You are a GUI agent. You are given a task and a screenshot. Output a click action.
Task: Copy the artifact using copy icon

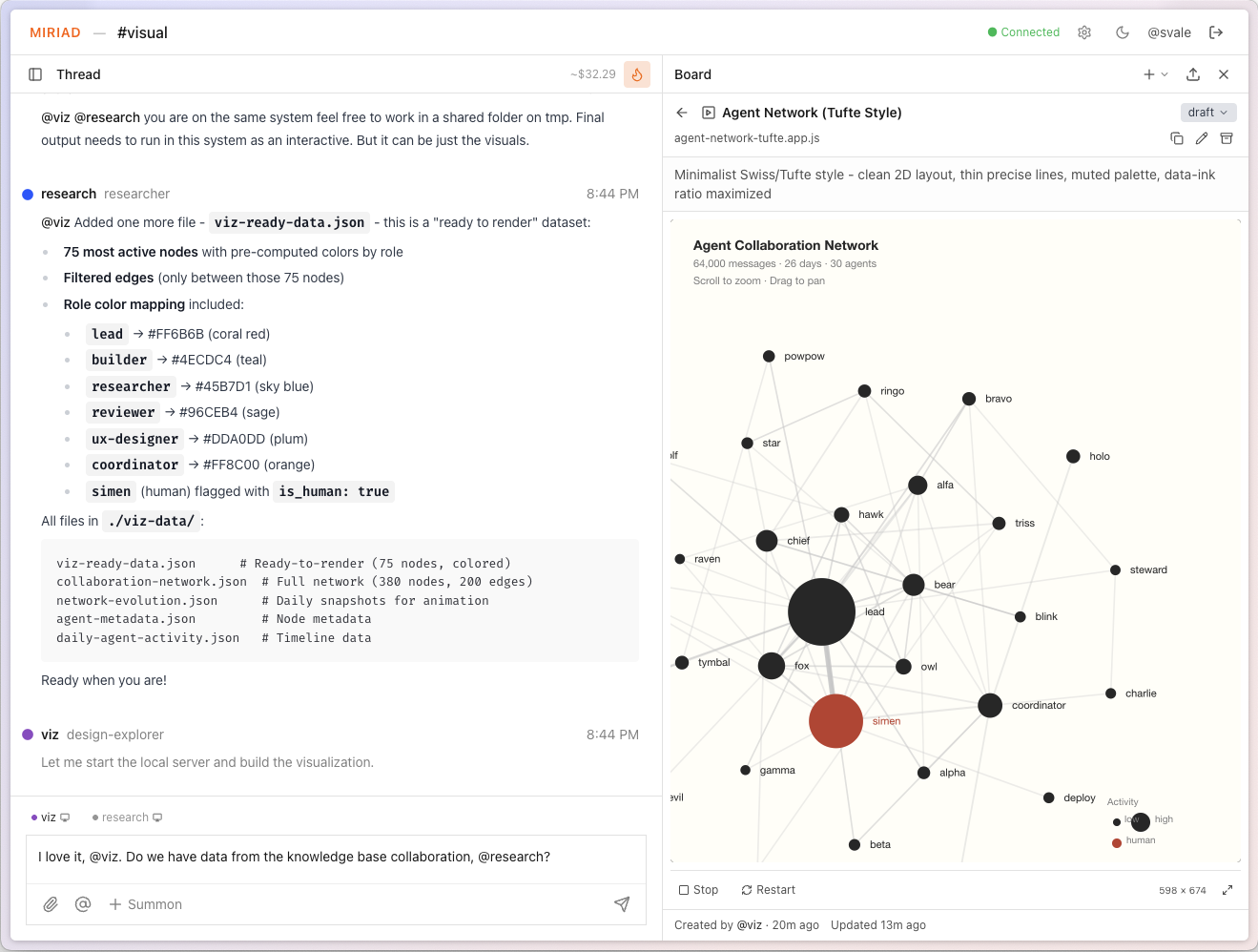(x=1177, y=138)
